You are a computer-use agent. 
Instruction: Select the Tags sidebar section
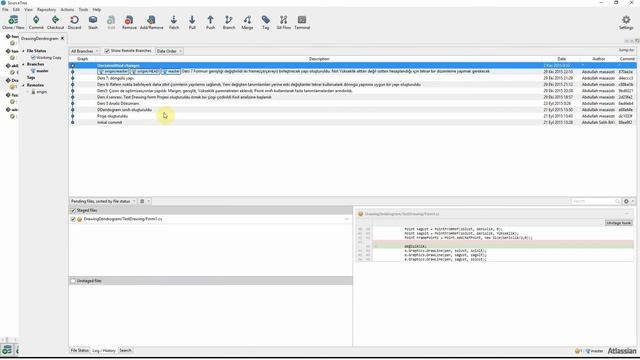[31, 78]
